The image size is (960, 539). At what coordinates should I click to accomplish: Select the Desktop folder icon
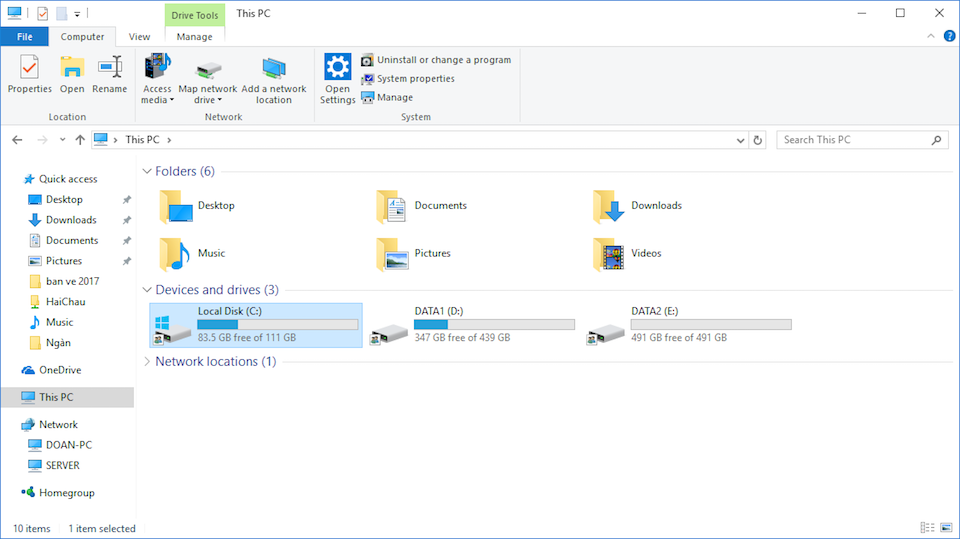click(176, 206)
